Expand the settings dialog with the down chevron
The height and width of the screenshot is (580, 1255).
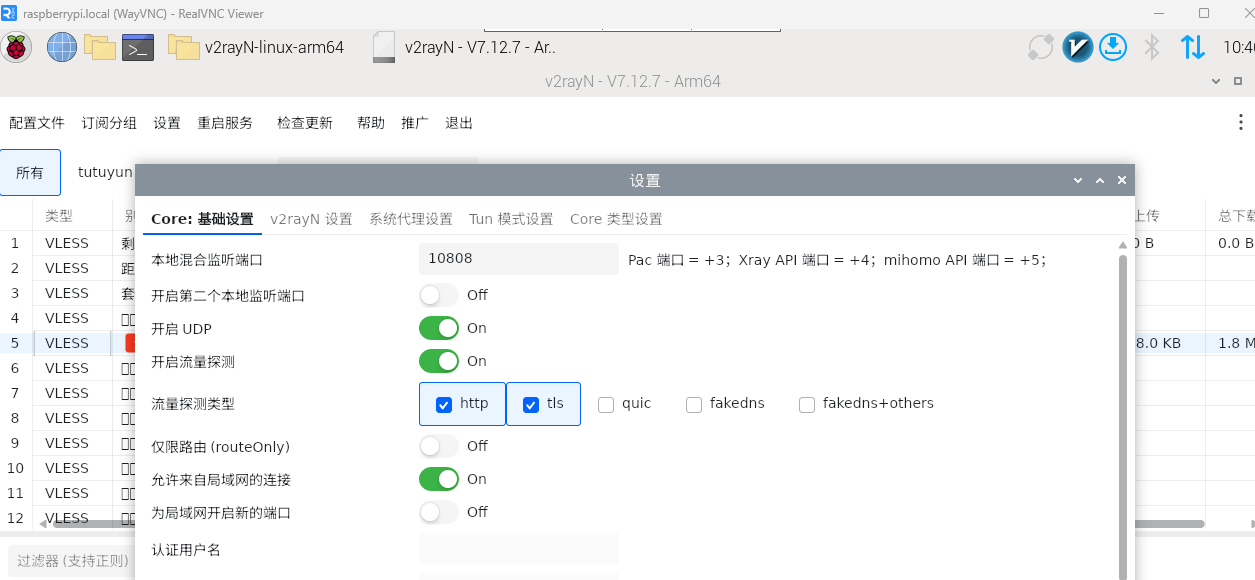[1077, 180]
